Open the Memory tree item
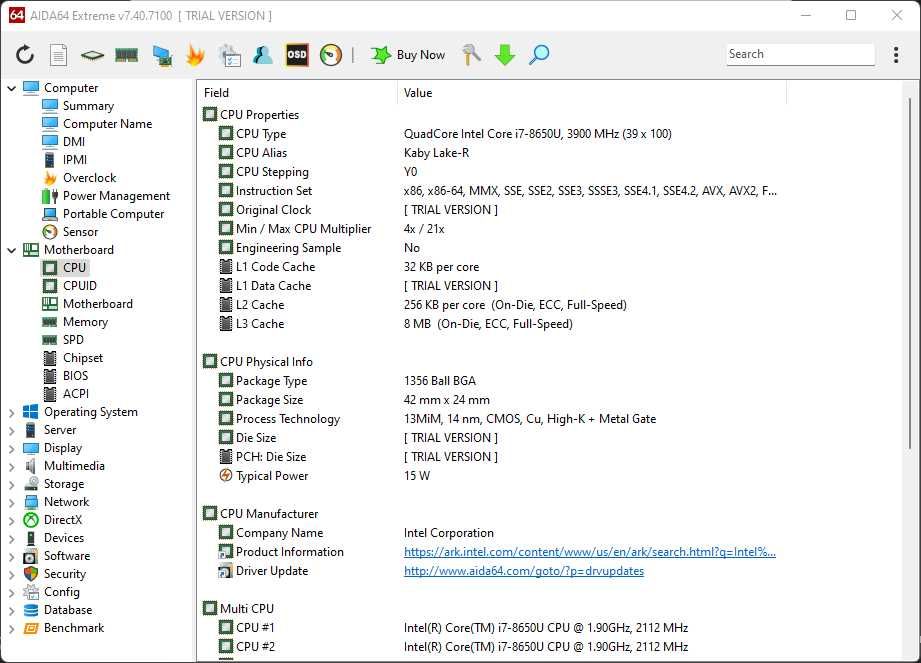 [x=85, y=322]
